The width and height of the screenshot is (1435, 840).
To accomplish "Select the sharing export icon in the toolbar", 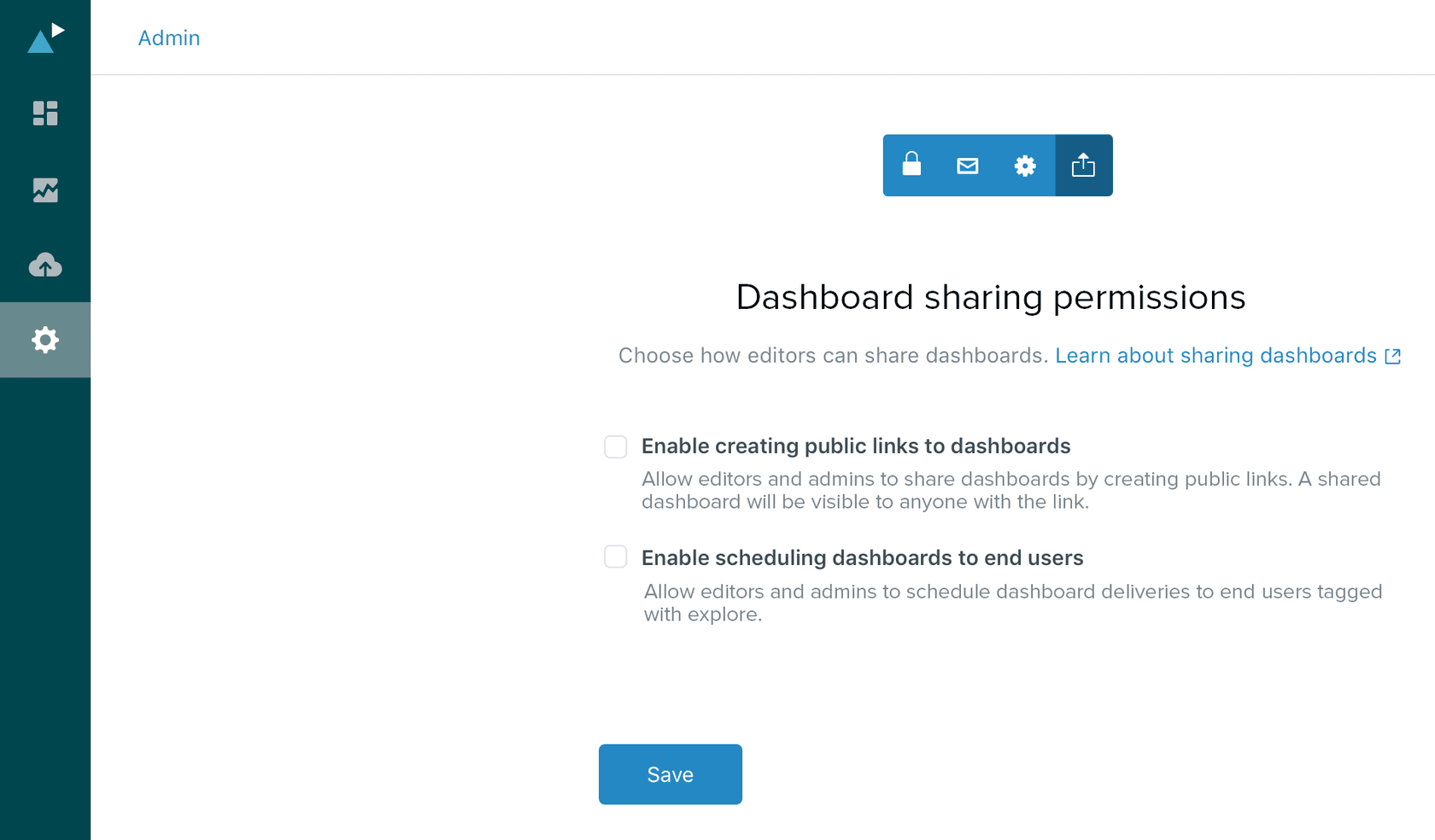I will tap(1083, 165).
